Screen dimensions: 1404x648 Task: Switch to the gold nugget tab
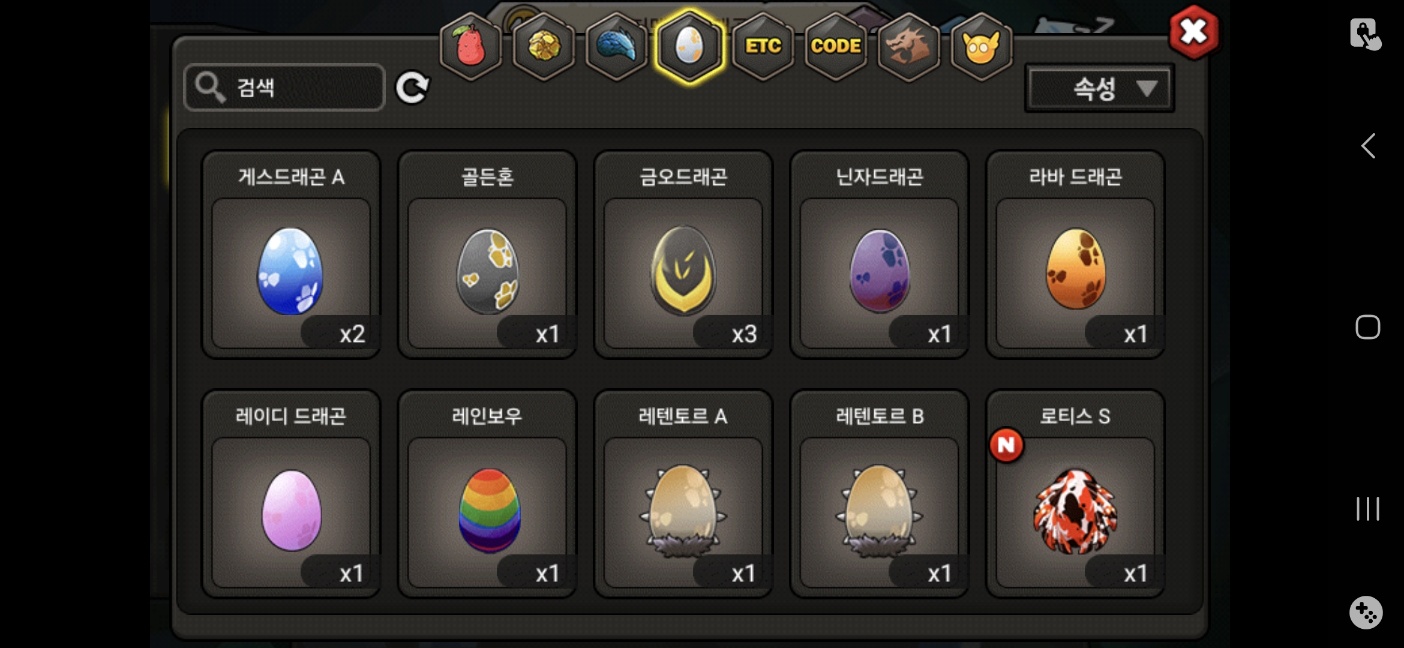[x=544, y=46]
